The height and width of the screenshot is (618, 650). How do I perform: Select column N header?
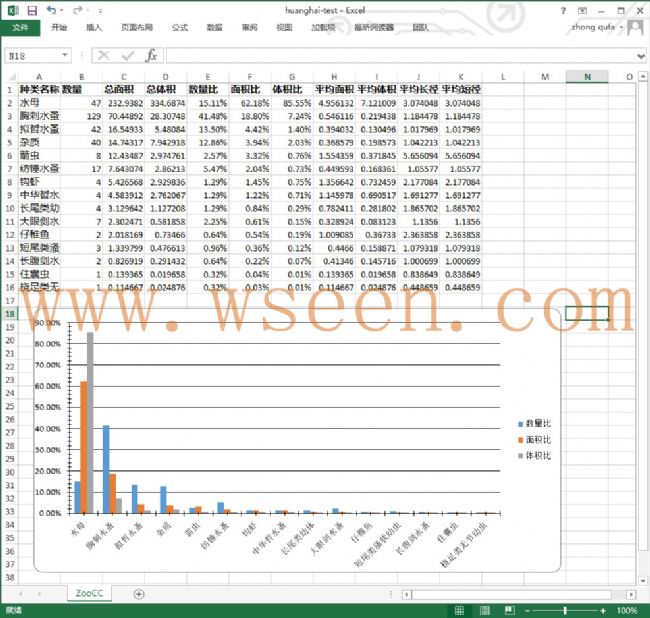pyautogui.click(x=587, y=76)
